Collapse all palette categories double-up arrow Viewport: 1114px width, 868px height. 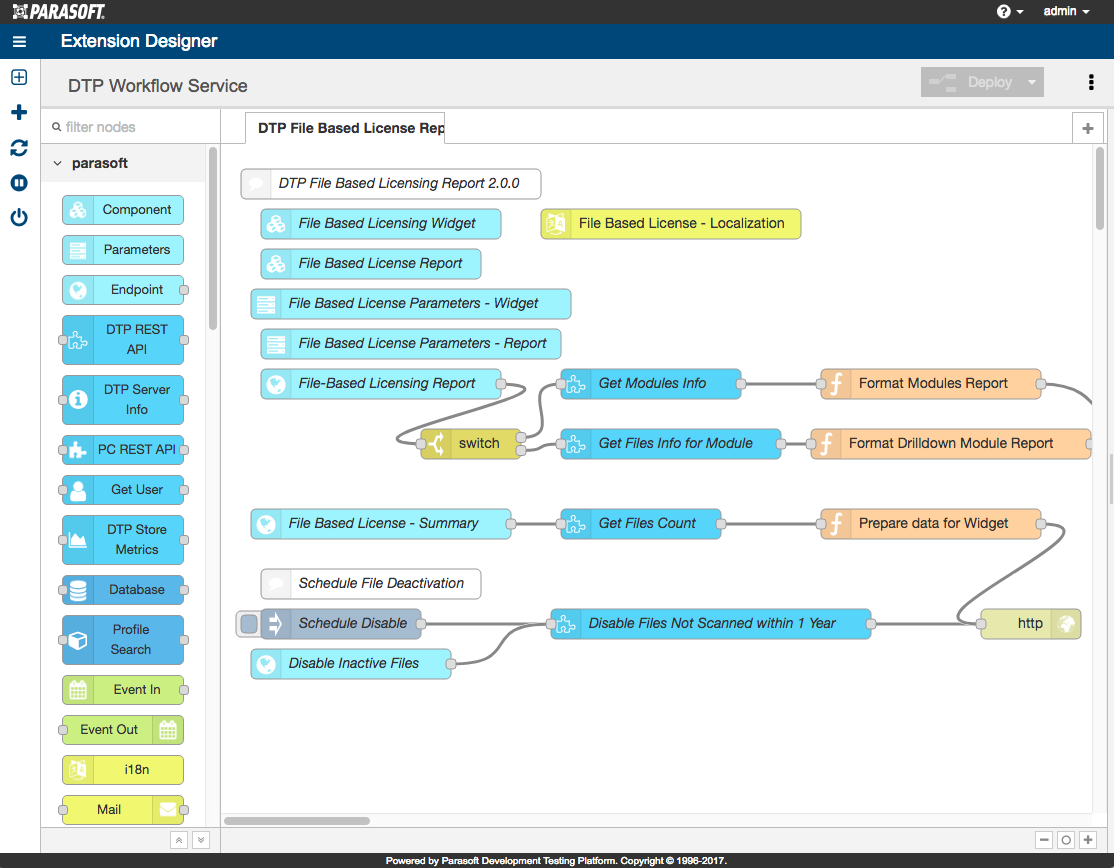pyautogui.click(x=179, y=840)
